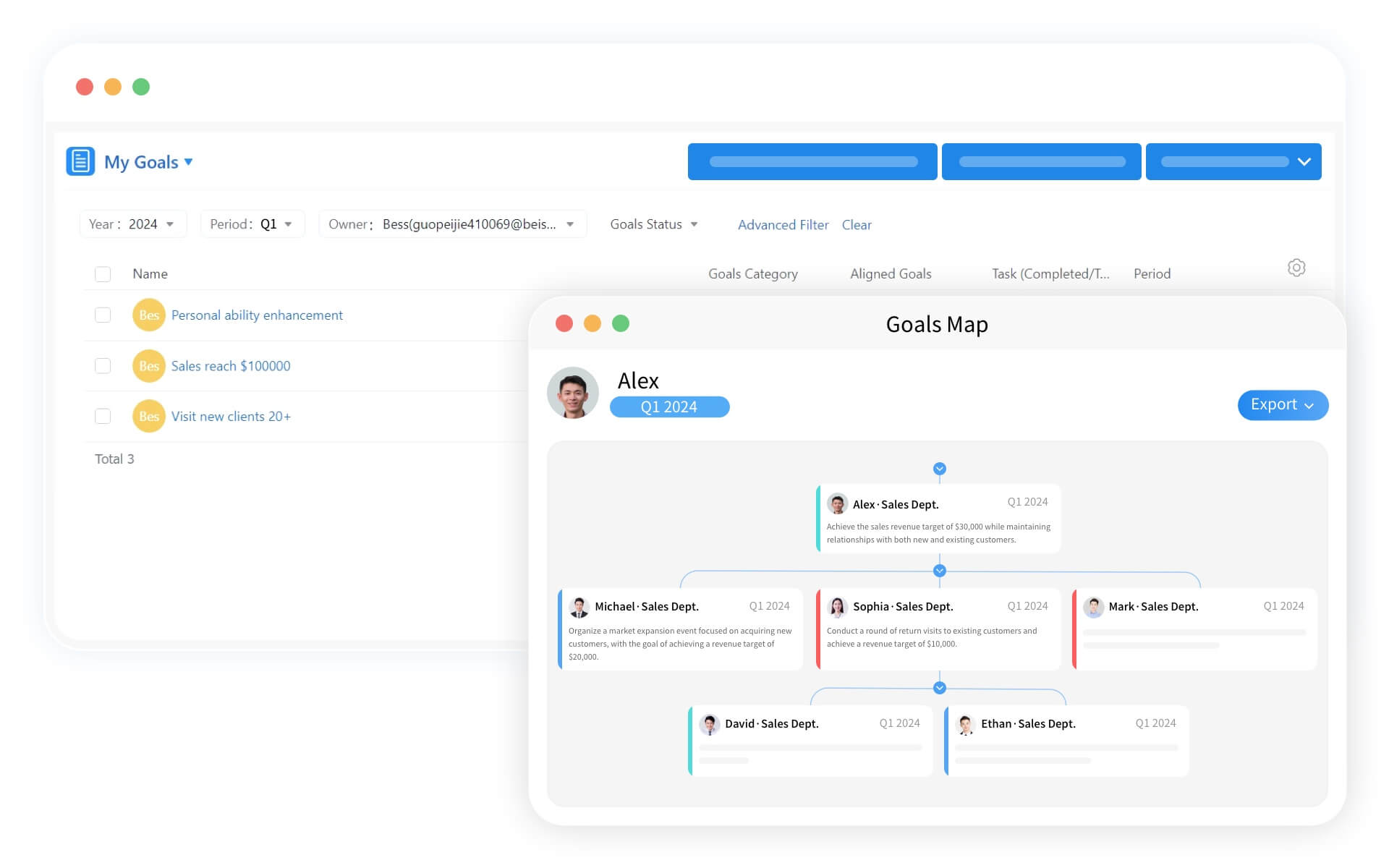Select the Q1 2024 period pill under Alex

669,407
